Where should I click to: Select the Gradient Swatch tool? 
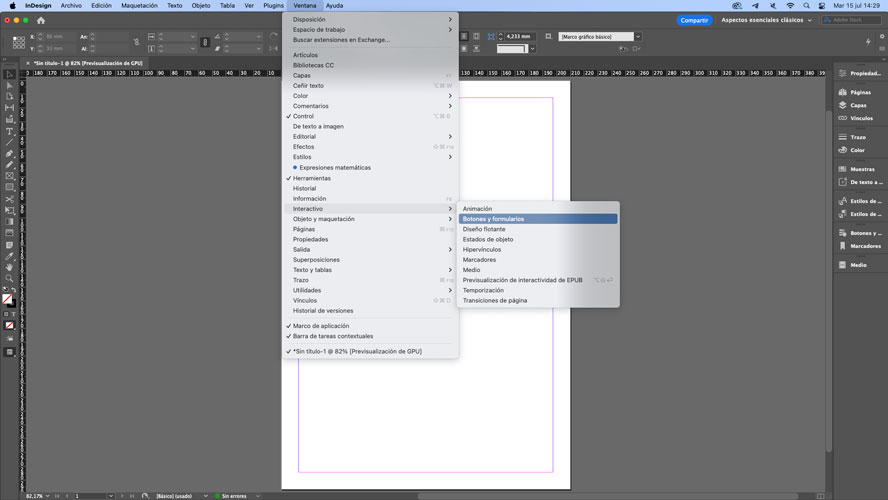(x=9, y=222)
